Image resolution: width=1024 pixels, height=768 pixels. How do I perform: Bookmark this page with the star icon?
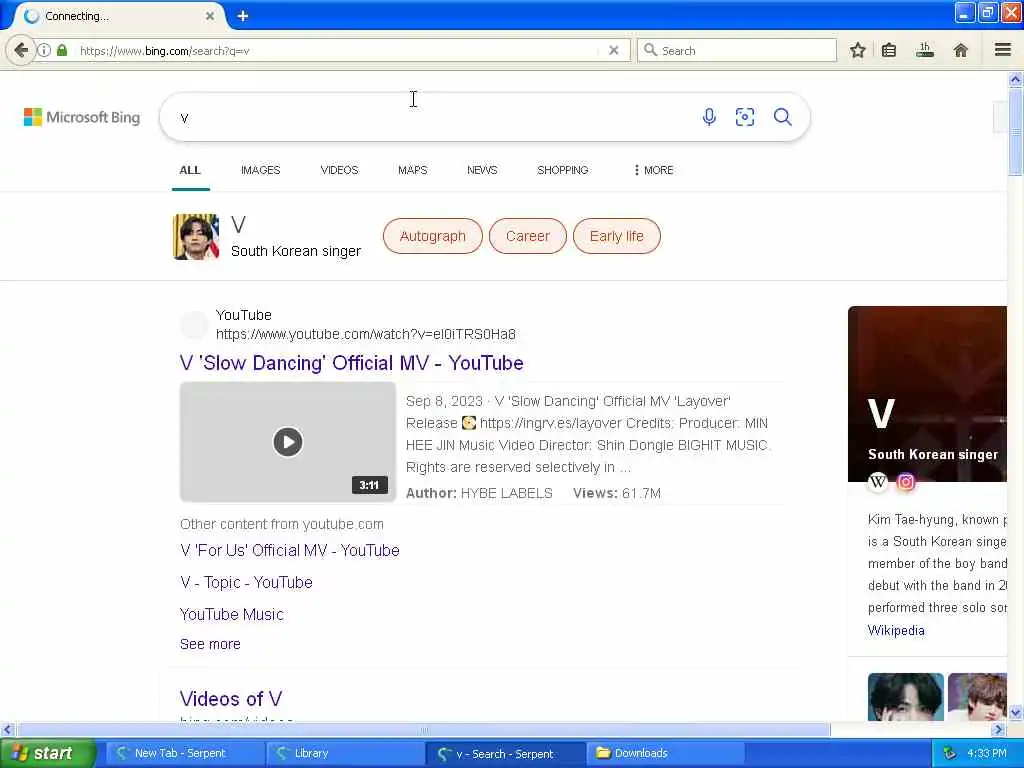coord(857,50)
